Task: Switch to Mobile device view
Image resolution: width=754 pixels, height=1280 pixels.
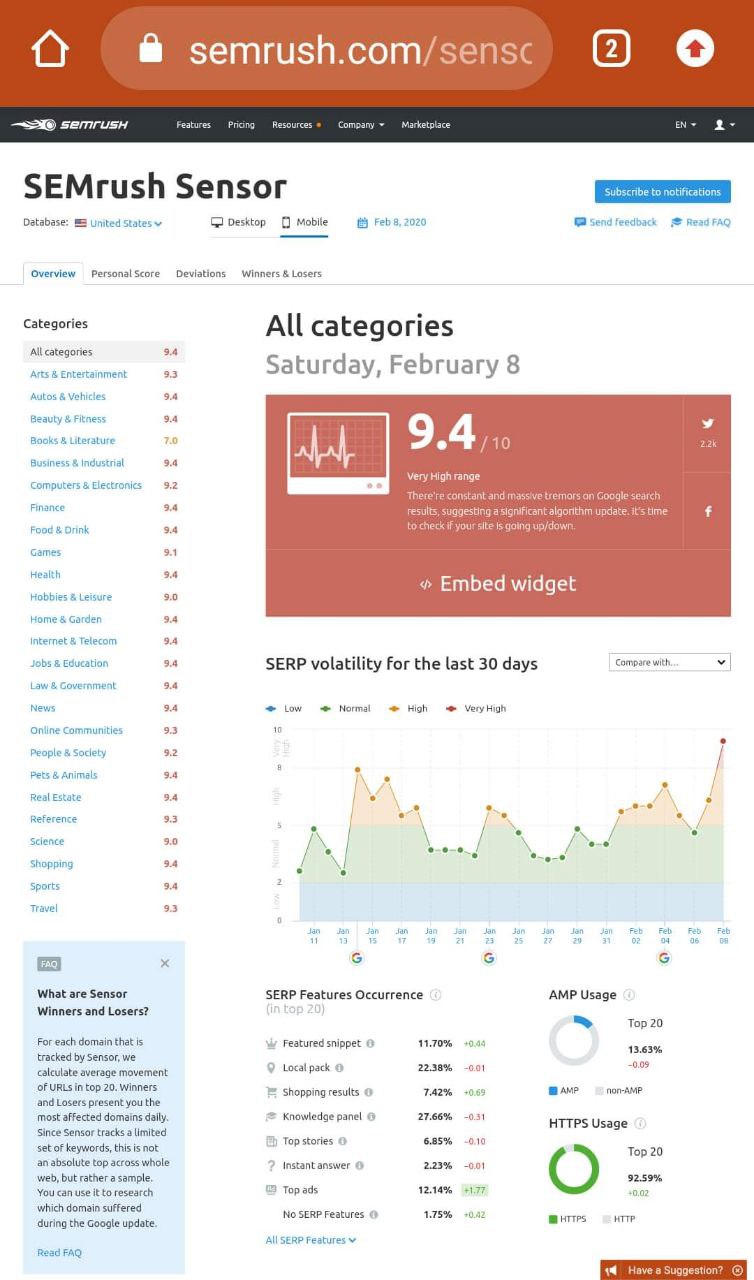Action: [x=304, y=222]
